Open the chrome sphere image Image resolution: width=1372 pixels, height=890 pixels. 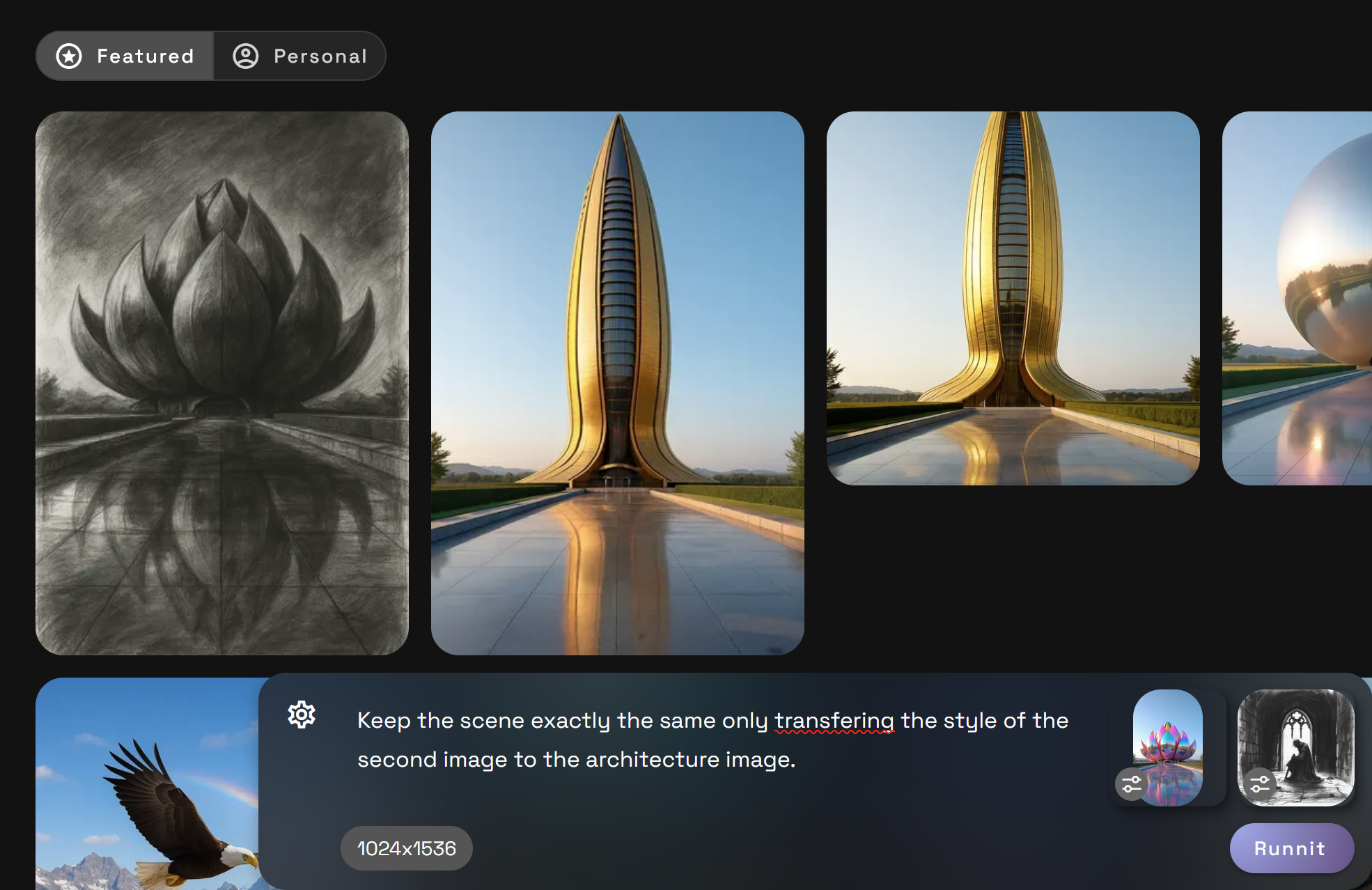(x=1297, y=298)
